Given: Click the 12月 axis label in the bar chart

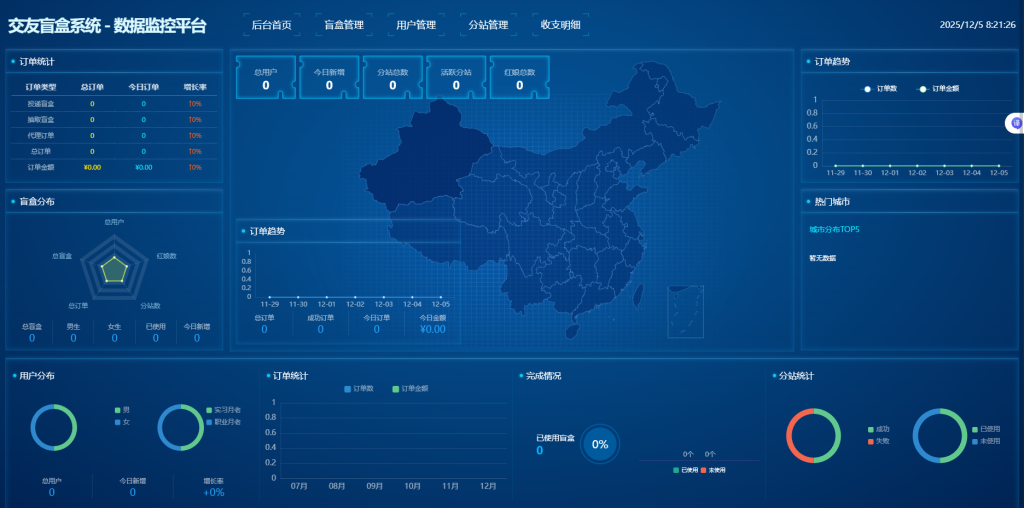Looking at the screenshot, I should [x=487, y=486].
